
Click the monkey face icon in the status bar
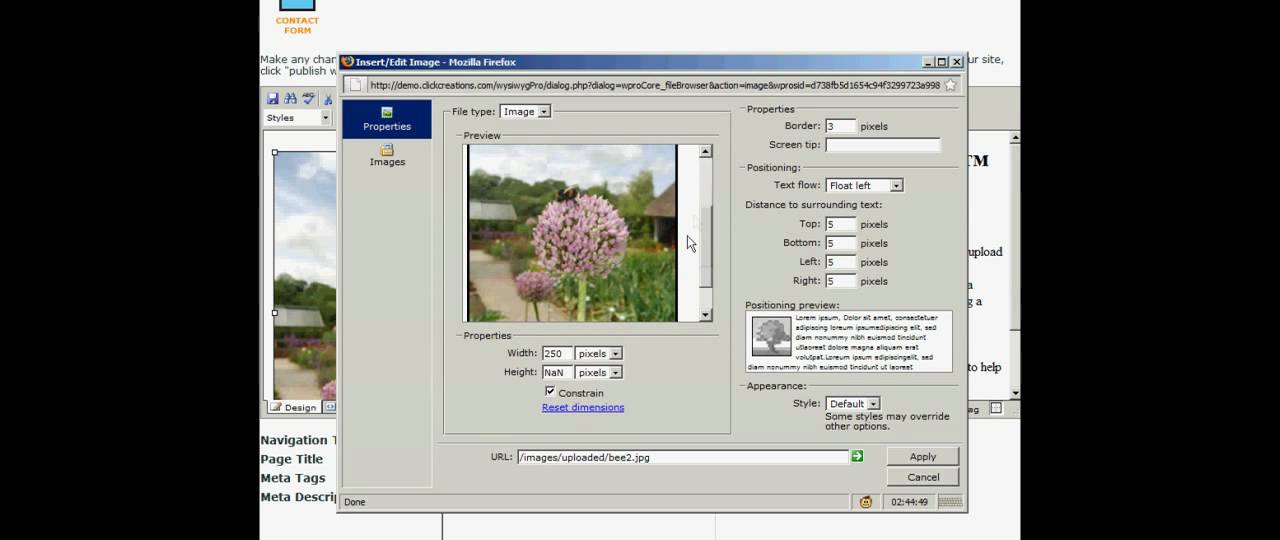tap(866, 502)
